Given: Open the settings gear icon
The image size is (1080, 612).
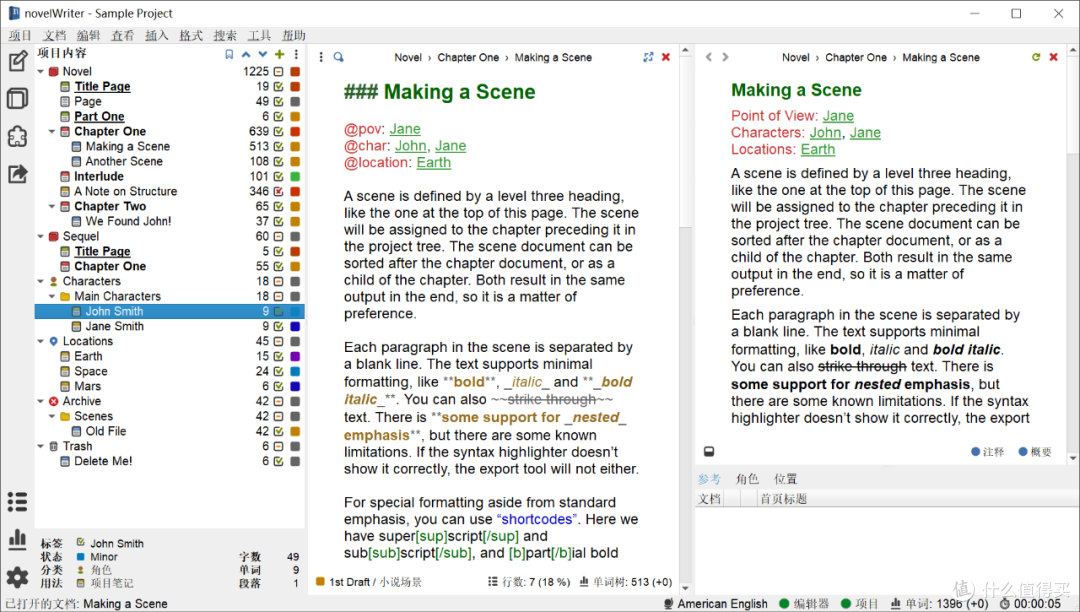Looking at the screenshot, I should [17, 577].
